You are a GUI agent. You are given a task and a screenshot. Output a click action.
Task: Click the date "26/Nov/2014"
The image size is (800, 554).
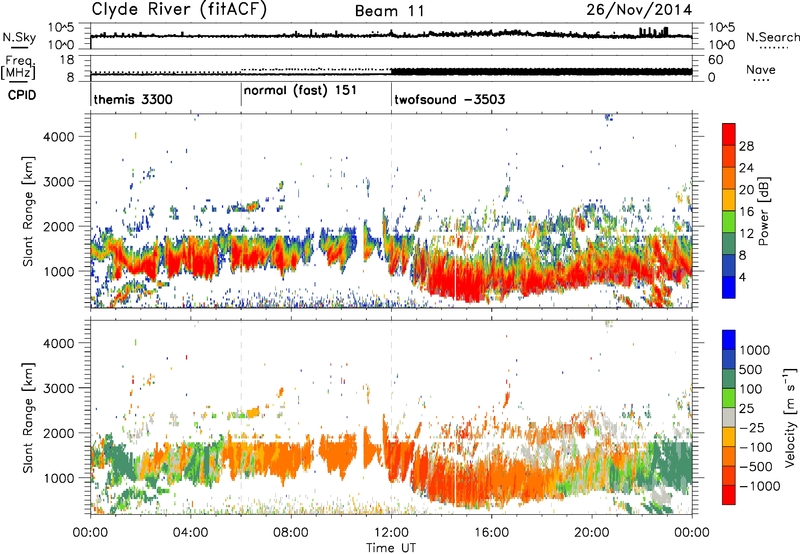click(639, 10)
